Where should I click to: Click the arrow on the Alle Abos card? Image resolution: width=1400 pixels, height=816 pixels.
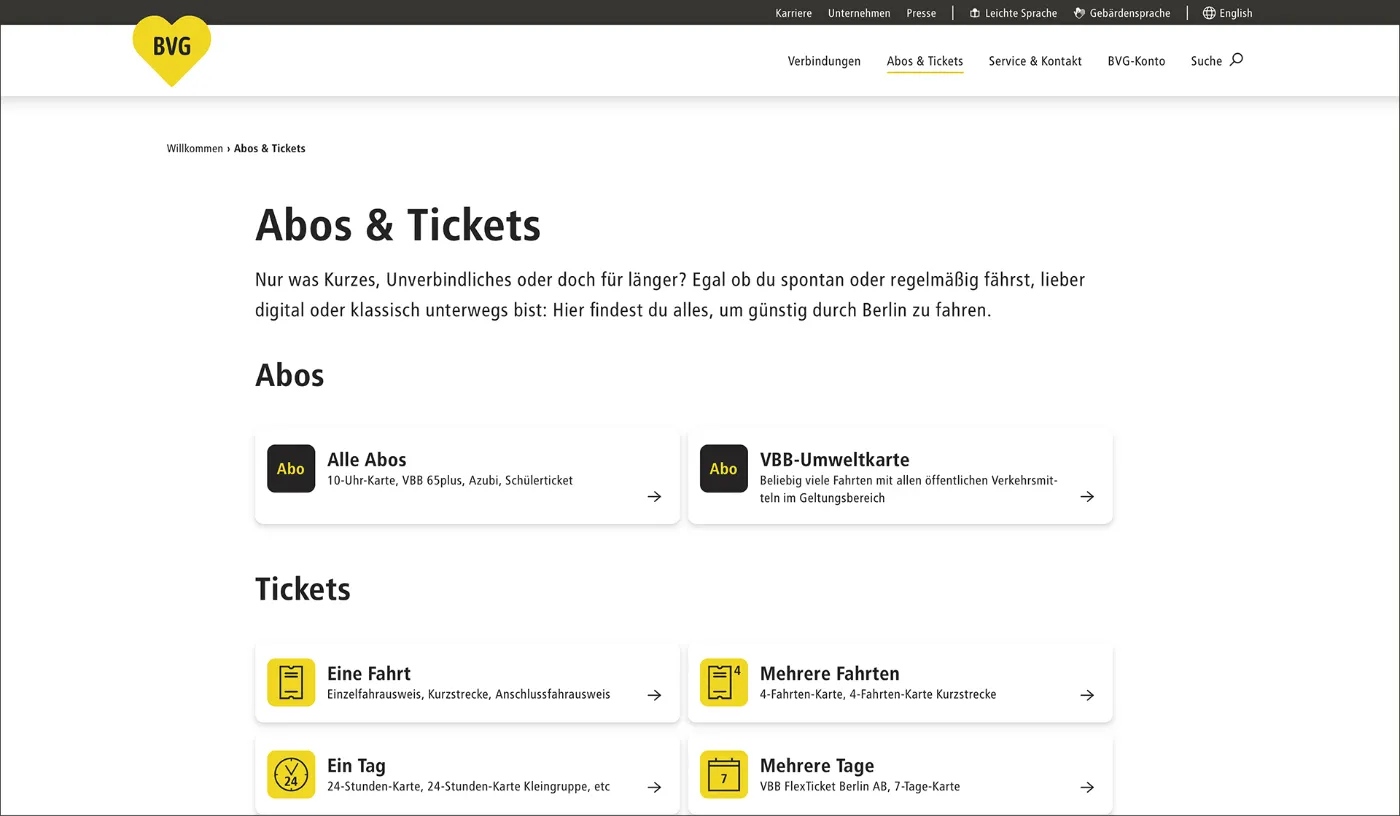coord(654,496)
